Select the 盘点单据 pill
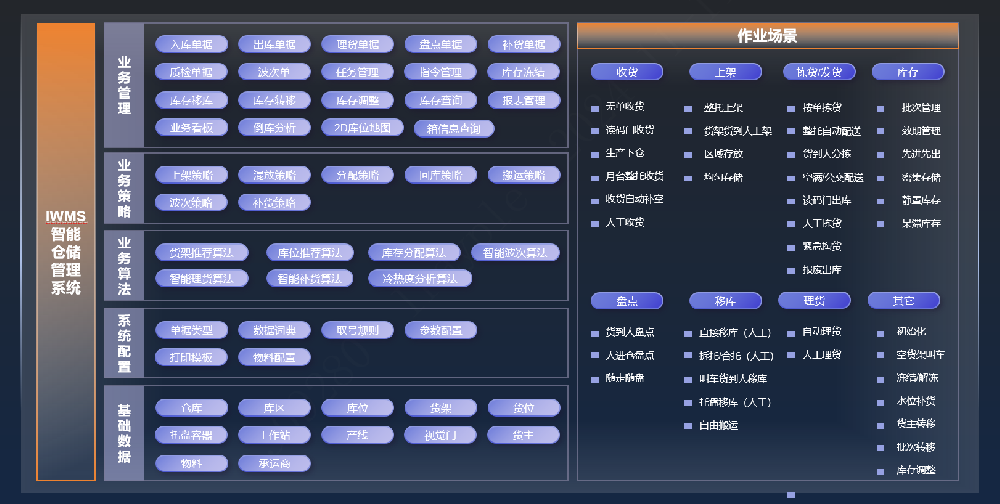Viewport: 1000px width, 504px height. (x=441, y=44)
